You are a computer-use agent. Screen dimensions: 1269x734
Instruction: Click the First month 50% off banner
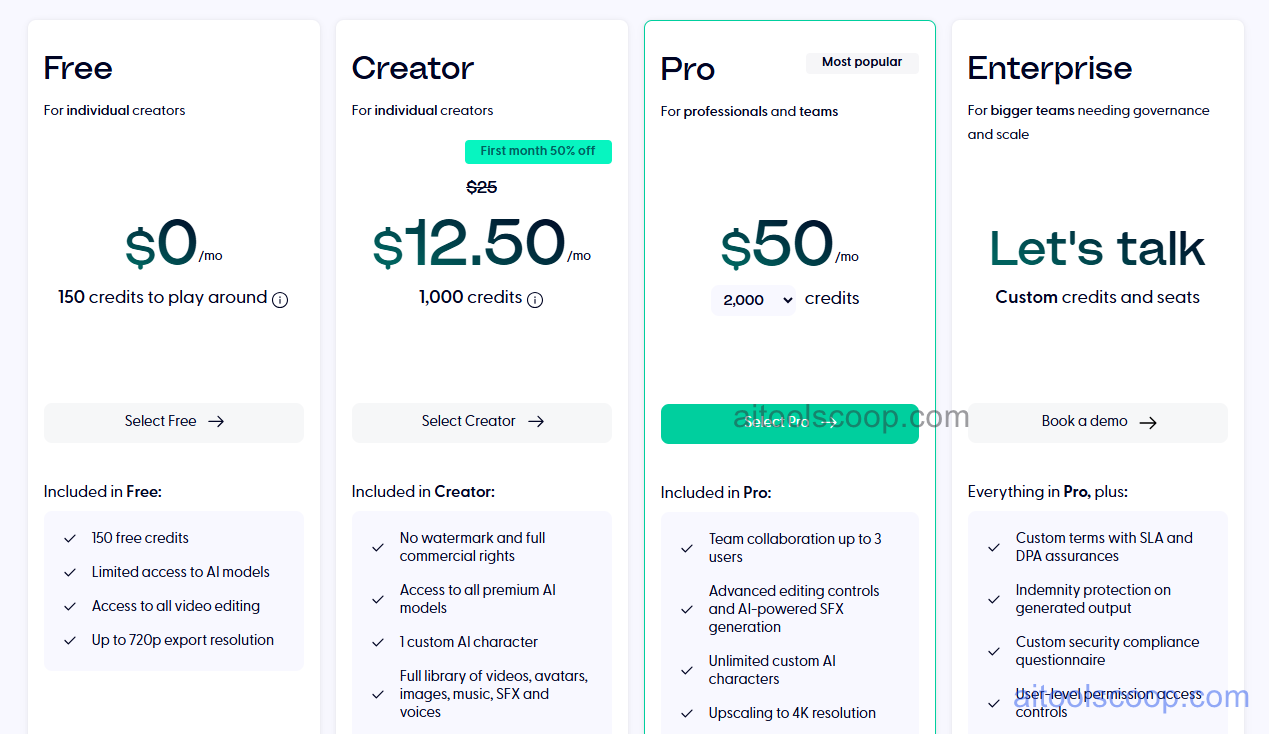pos(538,151)
